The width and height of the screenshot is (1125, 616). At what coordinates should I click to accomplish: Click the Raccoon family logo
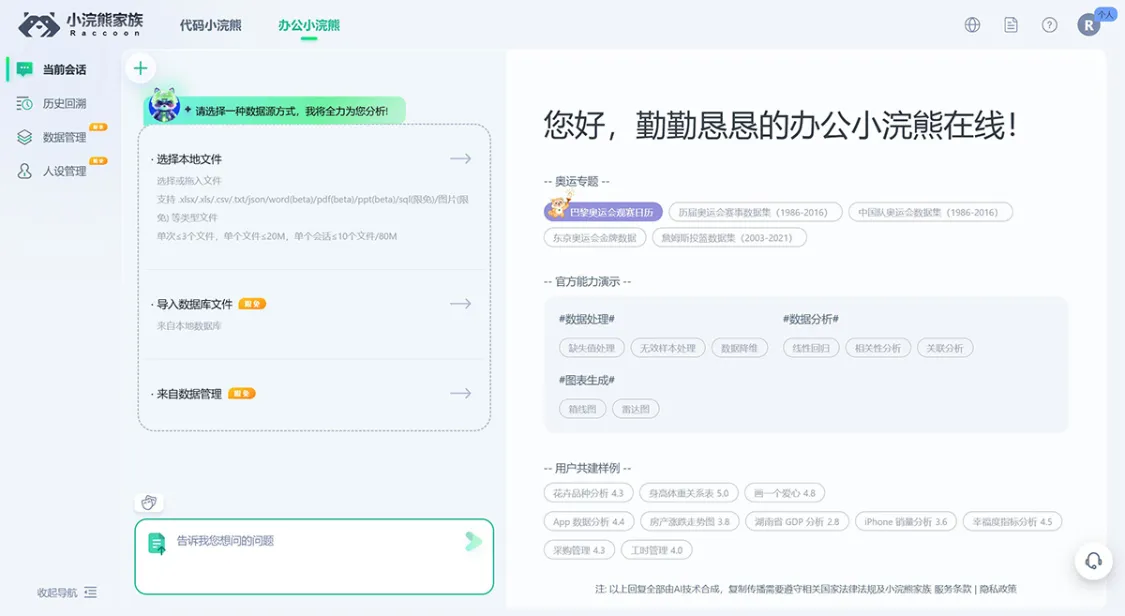(80, 24)
